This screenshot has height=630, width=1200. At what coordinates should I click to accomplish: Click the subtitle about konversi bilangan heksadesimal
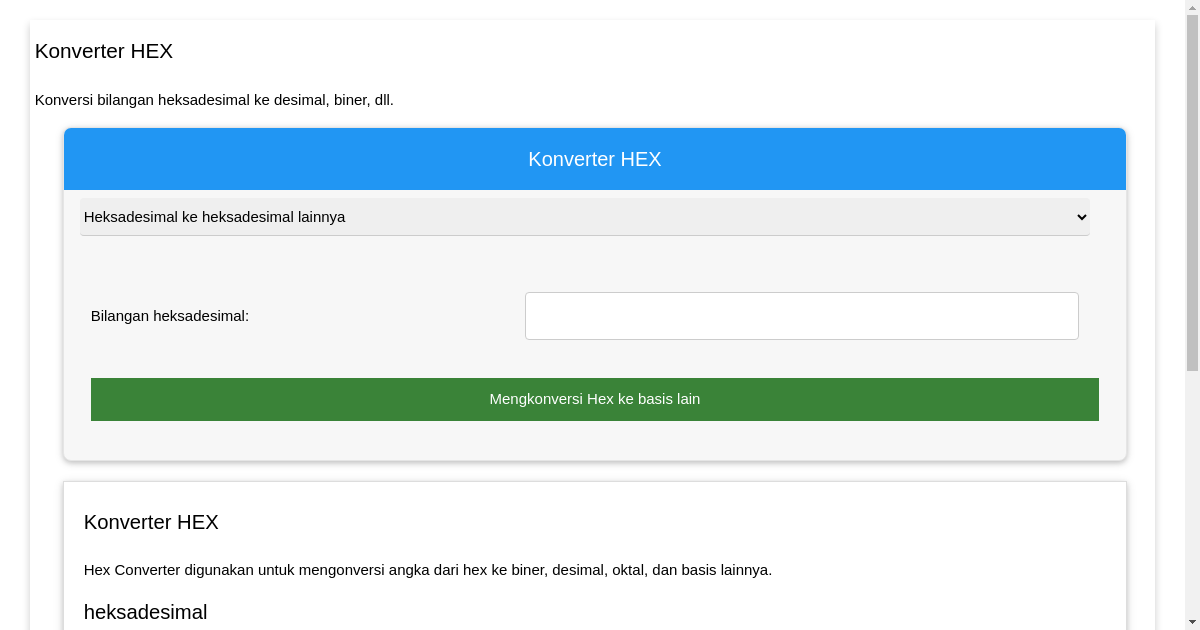tap(215, 100)
